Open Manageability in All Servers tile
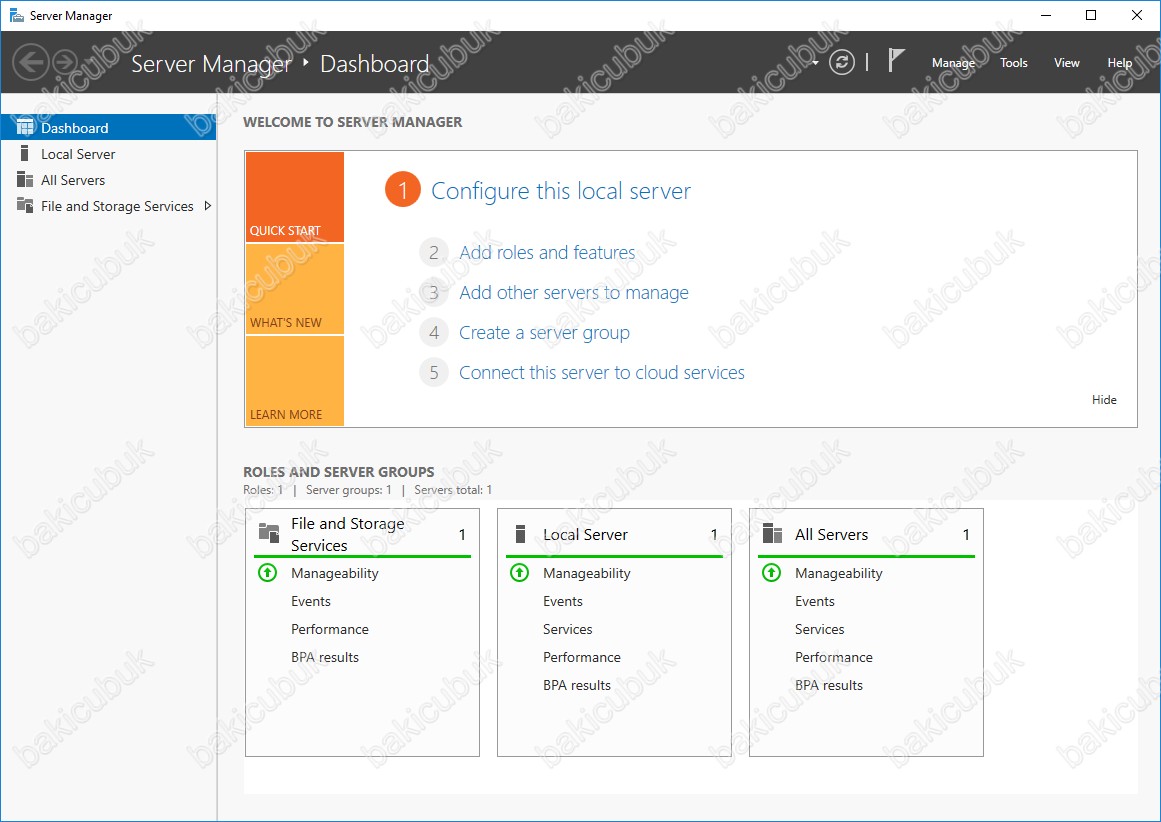Image resolution: width=1161 pixels, height=822 pixels. pos(839,573)
